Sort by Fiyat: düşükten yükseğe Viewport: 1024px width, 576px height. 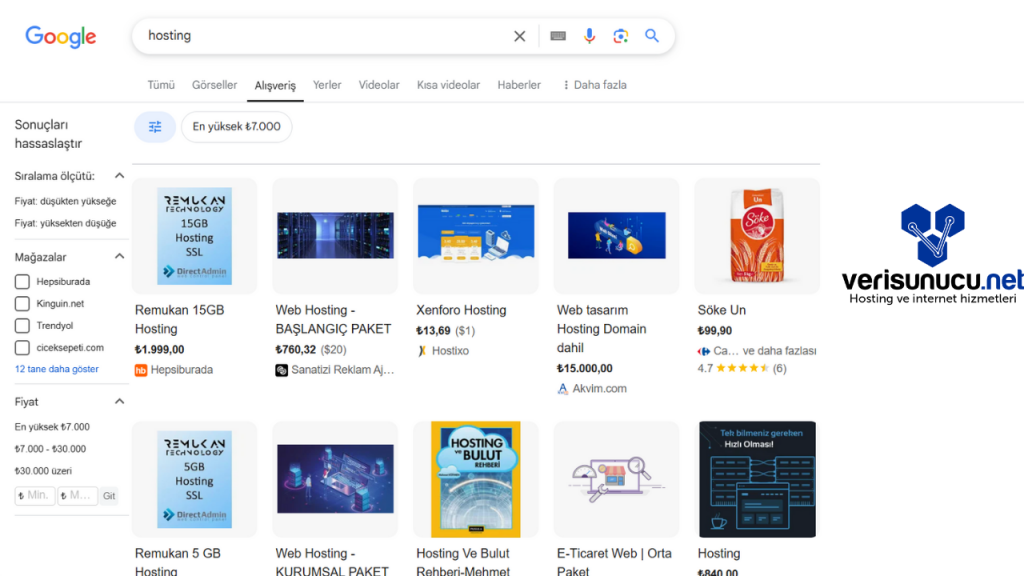[65, 201]
